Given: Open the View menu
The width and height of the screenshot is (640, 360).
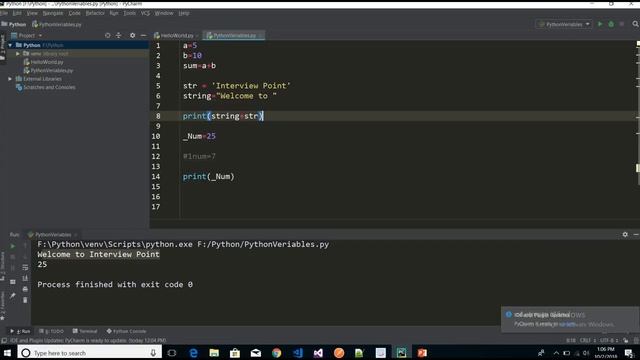Looking at the screenshot, I should (32, 13).
